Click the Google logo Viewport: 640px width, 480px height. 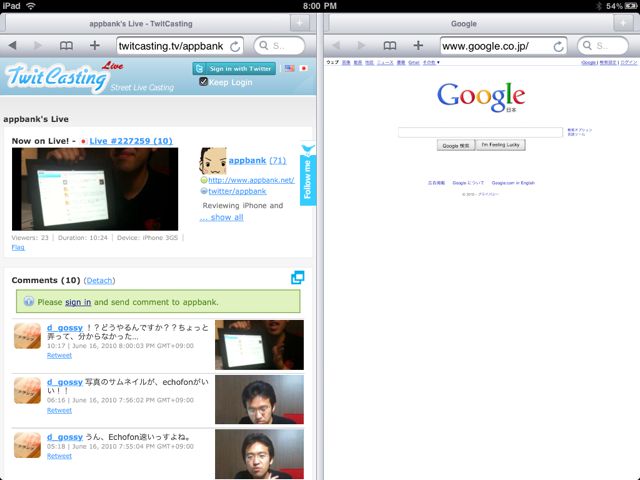coord(481,97)
